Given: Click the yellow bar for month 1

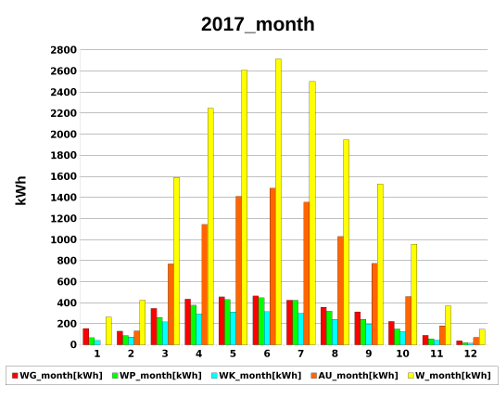Looking at the screenshot, I should 109,331.
